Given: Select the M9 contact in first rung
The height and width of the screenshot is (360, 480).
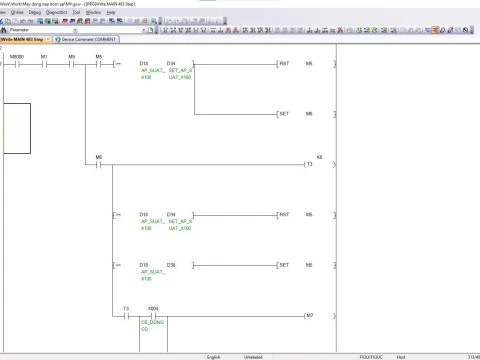Looking at the screenshot, I should [x=72, y=64].
